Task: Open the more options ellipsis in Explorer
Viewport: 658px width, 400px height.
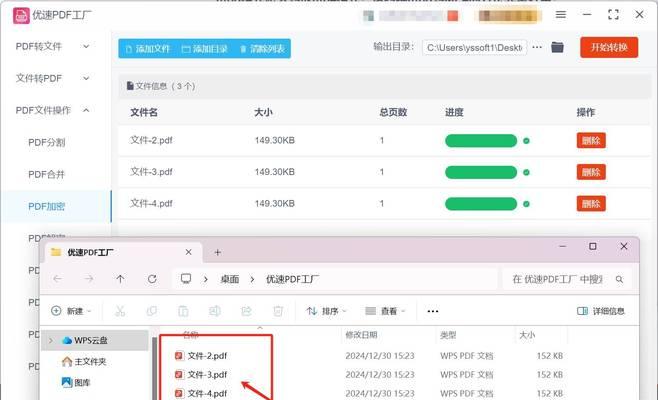Action: pos(433,311)
